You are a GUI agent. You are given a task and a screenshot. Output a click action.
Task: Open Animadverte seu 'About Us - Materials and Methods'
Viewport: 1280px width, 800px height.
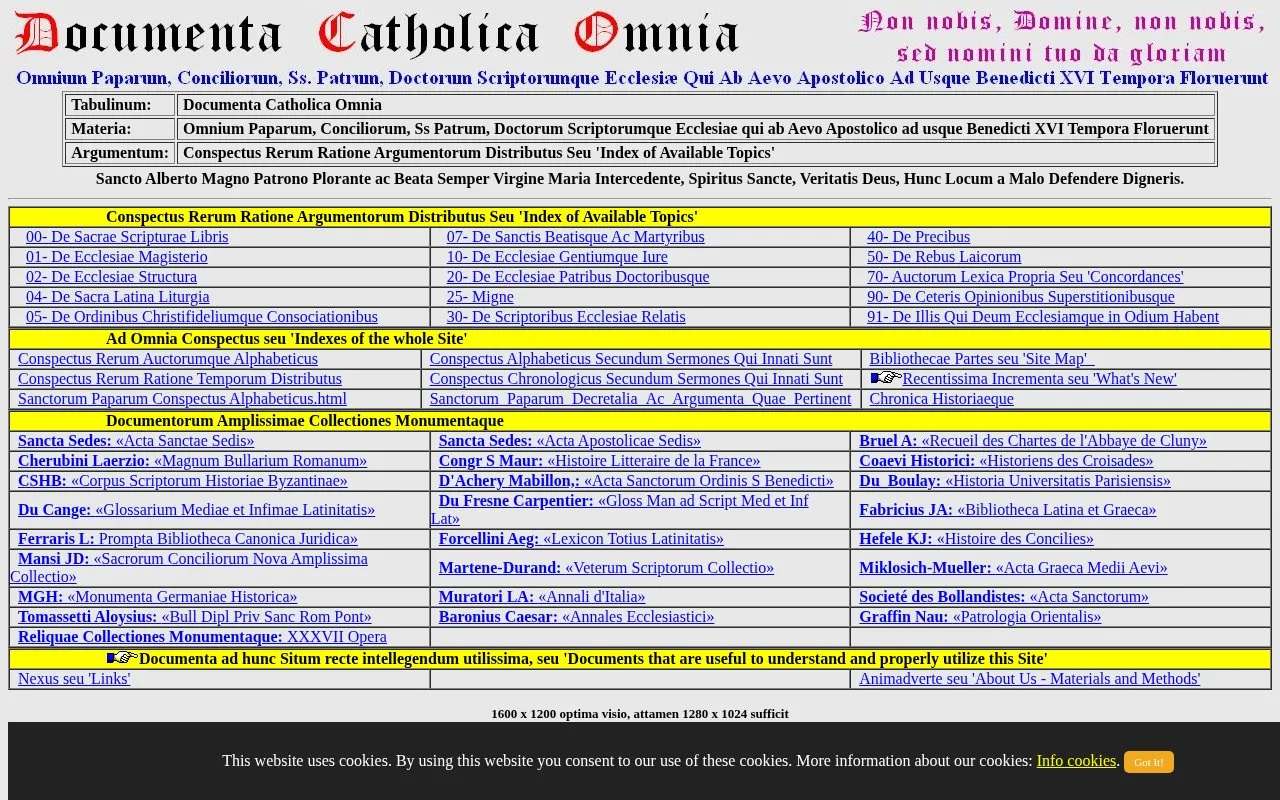pyautogui.click(x=1030, y=679)
